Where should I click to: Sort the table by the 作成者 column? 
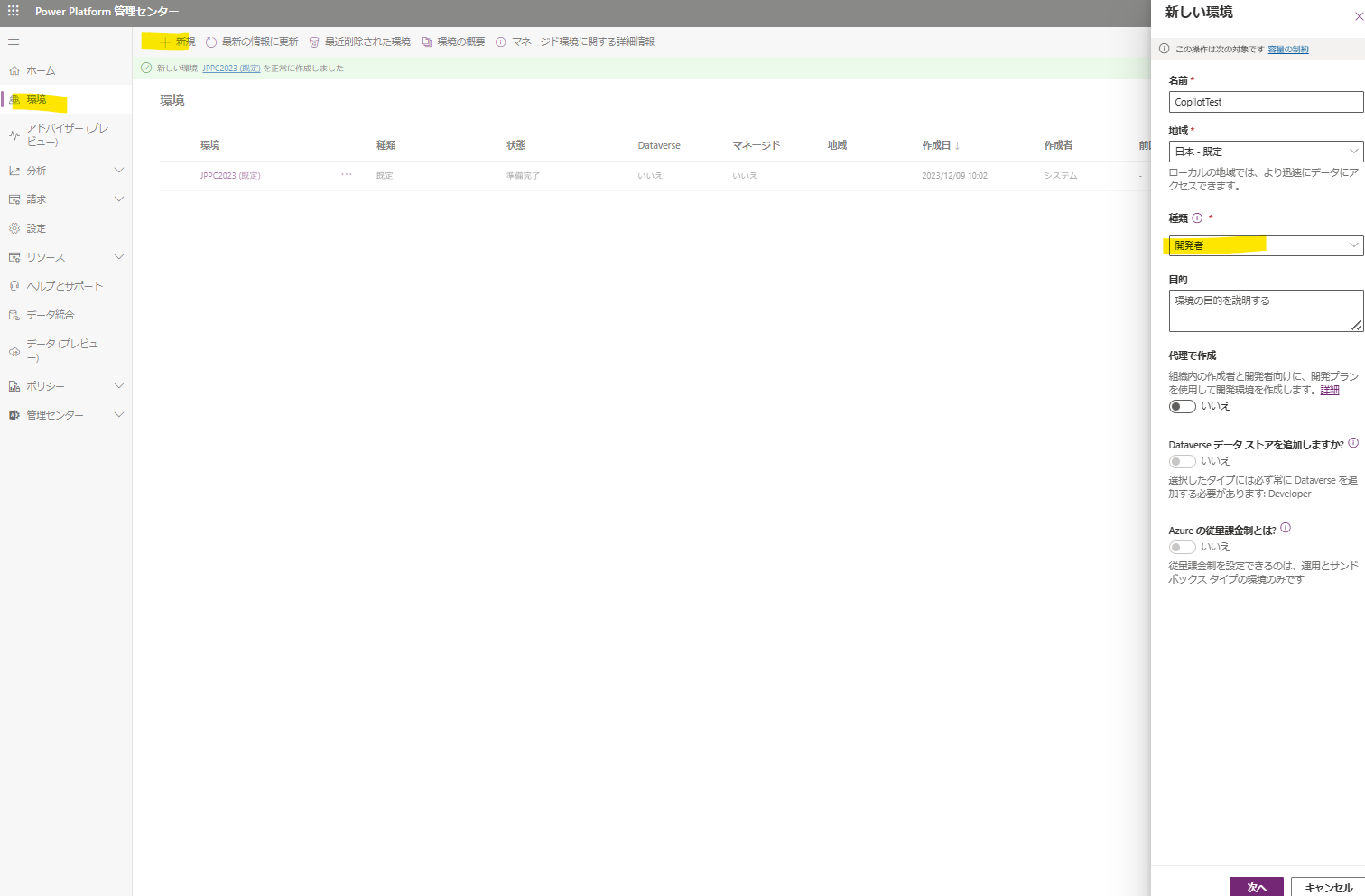(x=1058, y=145)
